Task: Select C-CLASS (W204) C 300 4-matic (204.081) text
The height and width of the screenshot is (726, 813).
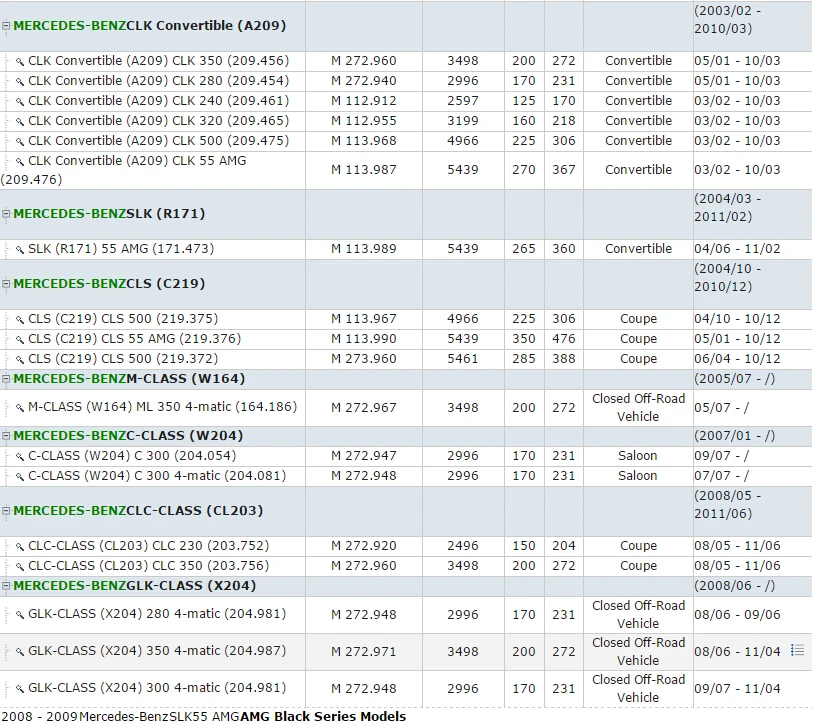Action: (x=157, y=476)
